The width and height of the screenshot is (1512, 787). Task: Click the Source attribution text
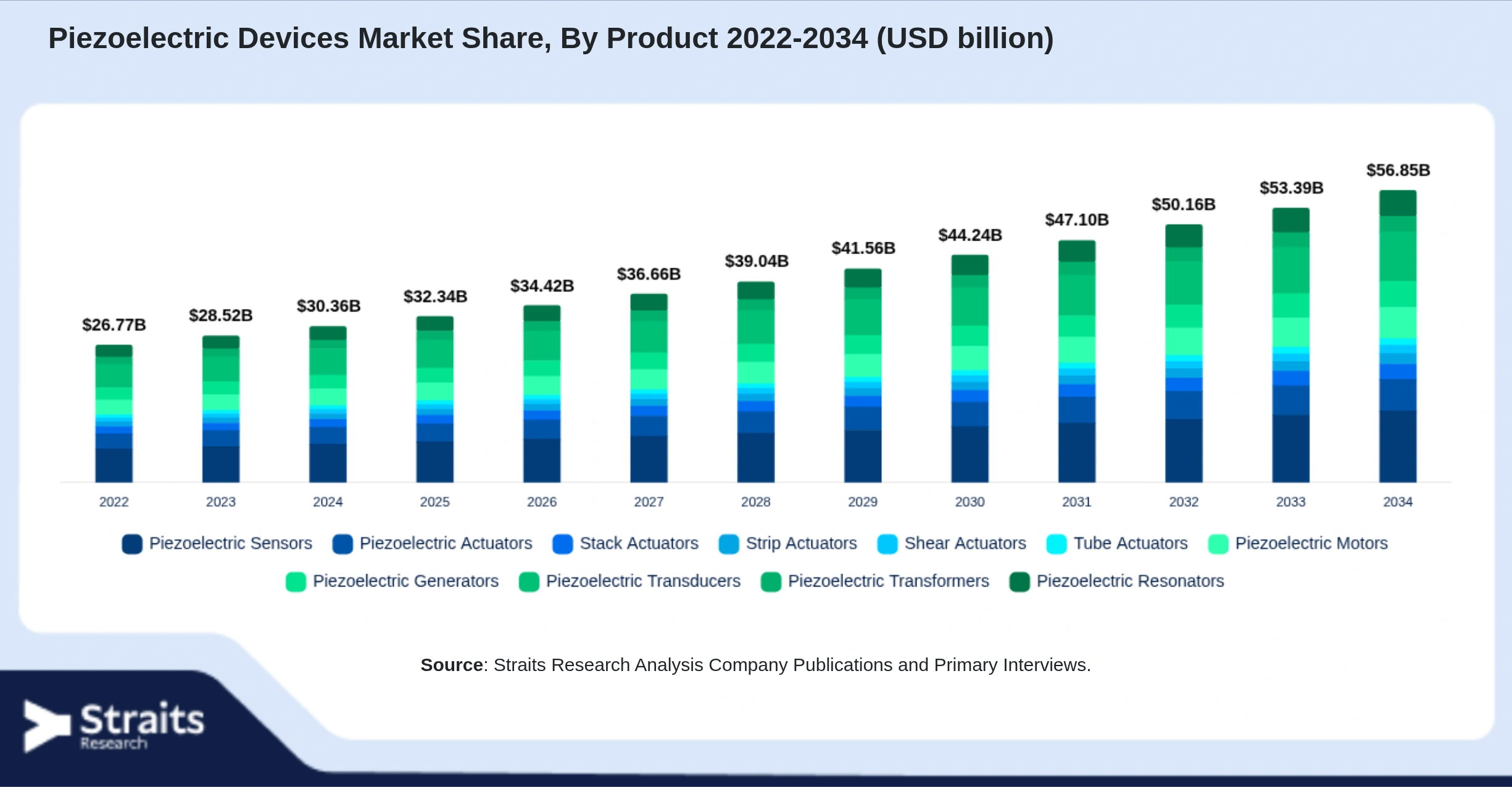(755, 665)
